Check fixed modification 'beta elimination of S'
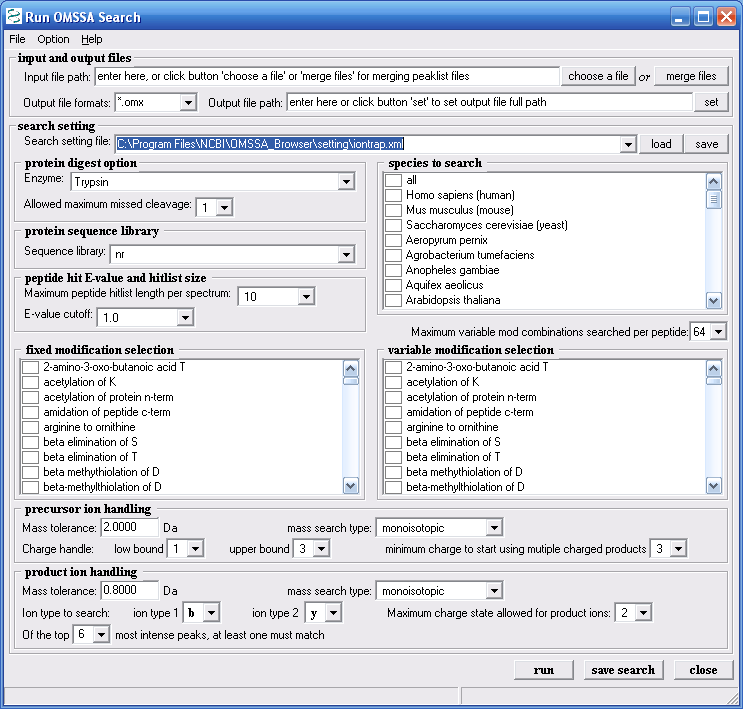 click(30, 443)
